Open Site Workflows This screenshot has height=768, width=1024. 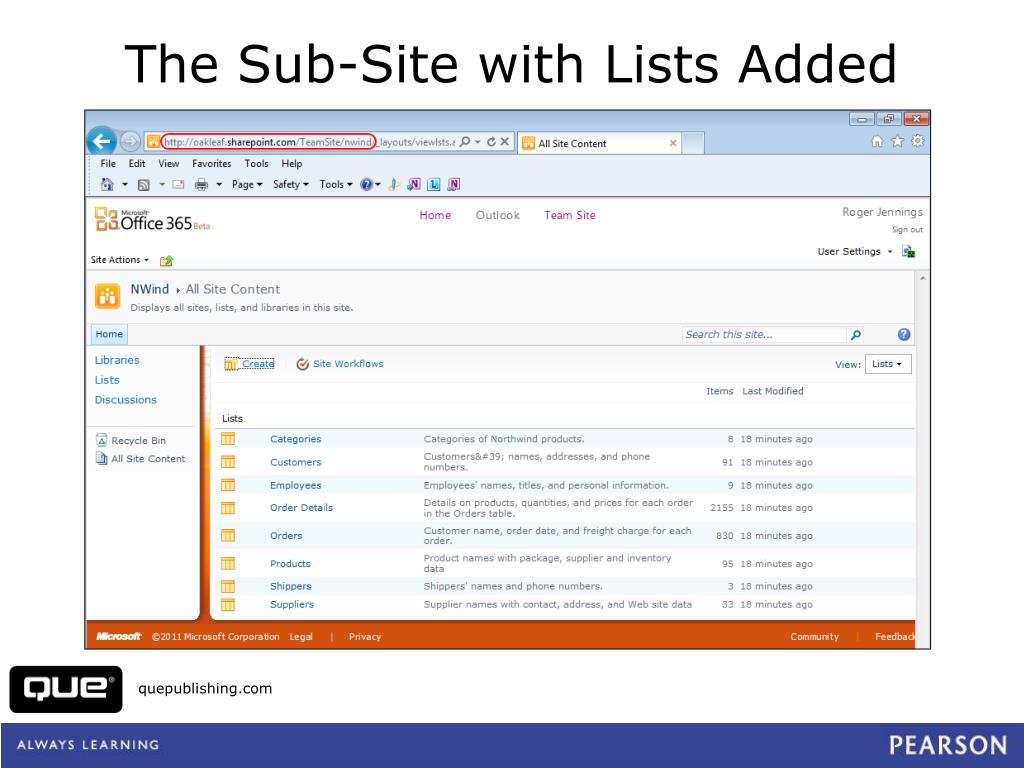(347, 364)
